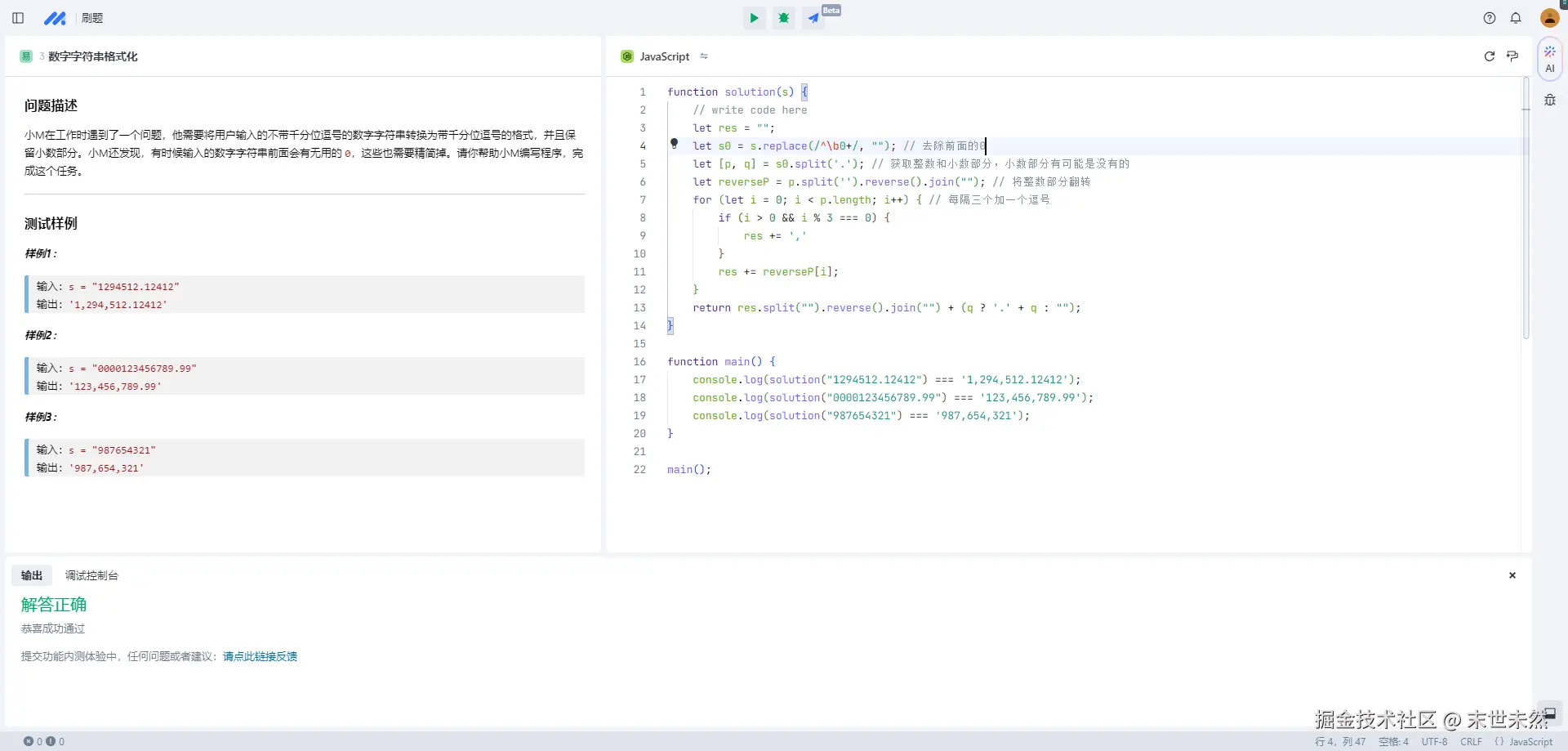Click the lightbulb quick-fix on line 4

click(674, 144)
